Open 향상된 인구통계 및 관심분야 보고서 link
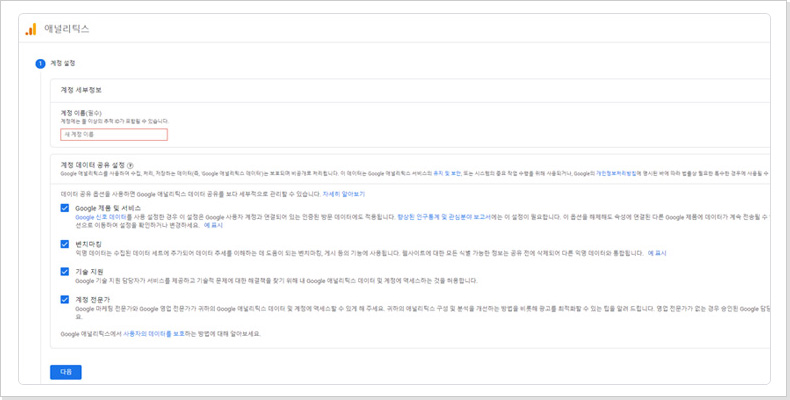This screenshot has height=400, width=790. click(444, 217)
